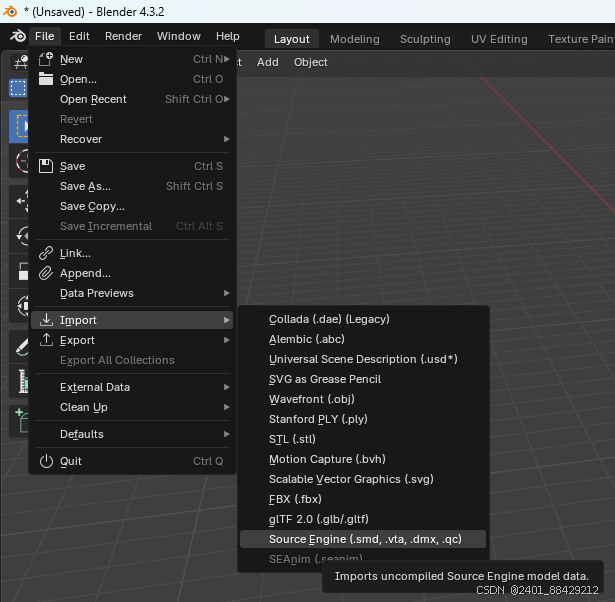Import Motion Capture (.bvh) file
615x602 pixels.
363,459
